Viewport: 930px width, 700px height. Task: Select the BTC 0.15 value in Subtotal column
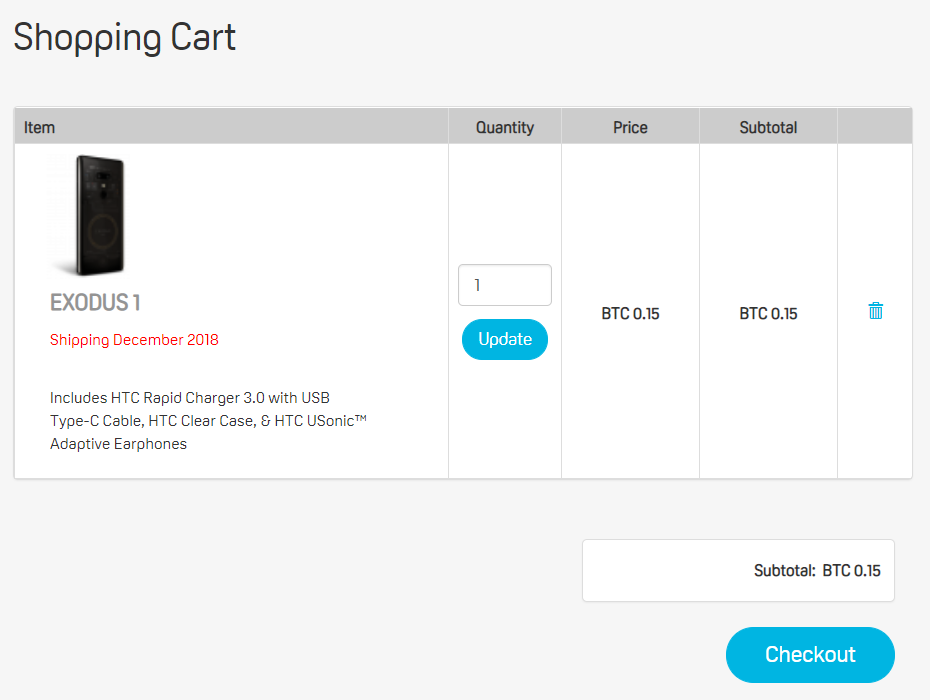click(x=768, y=313)
